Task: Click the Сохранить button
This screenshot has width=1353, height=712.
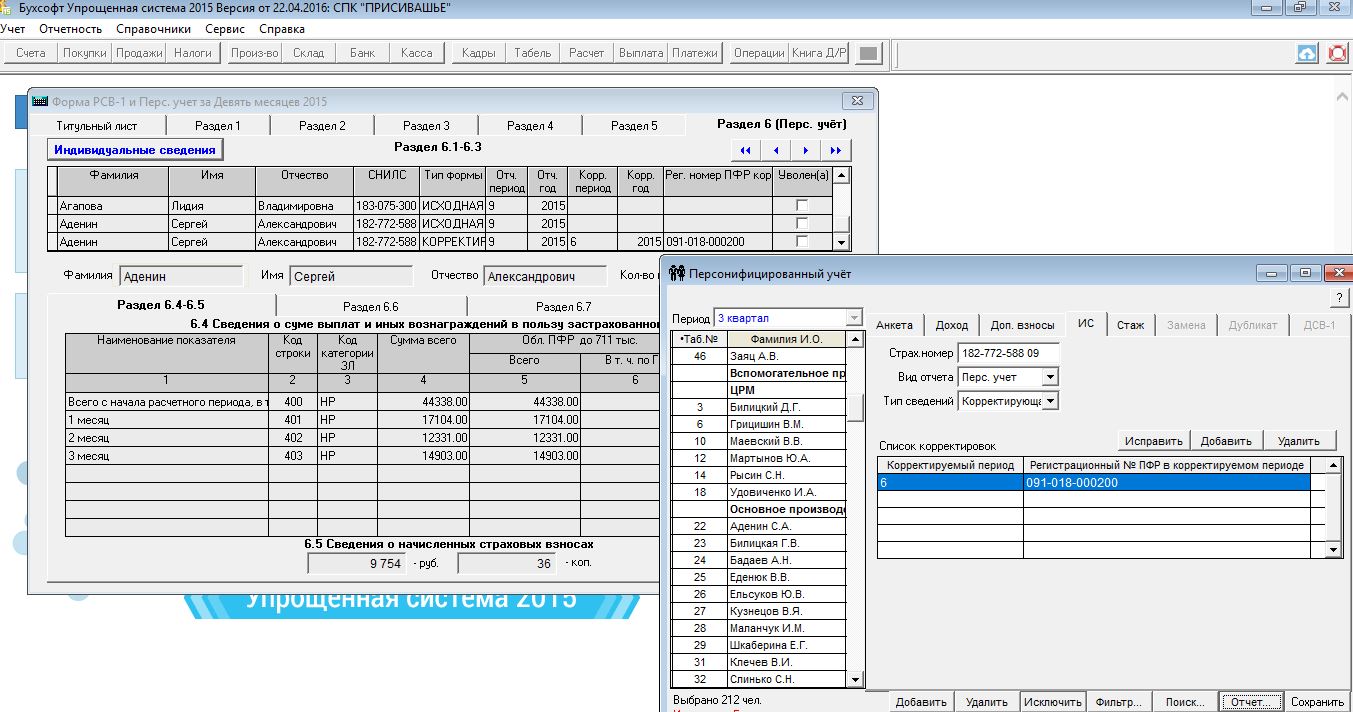Action: point(1317,702)
